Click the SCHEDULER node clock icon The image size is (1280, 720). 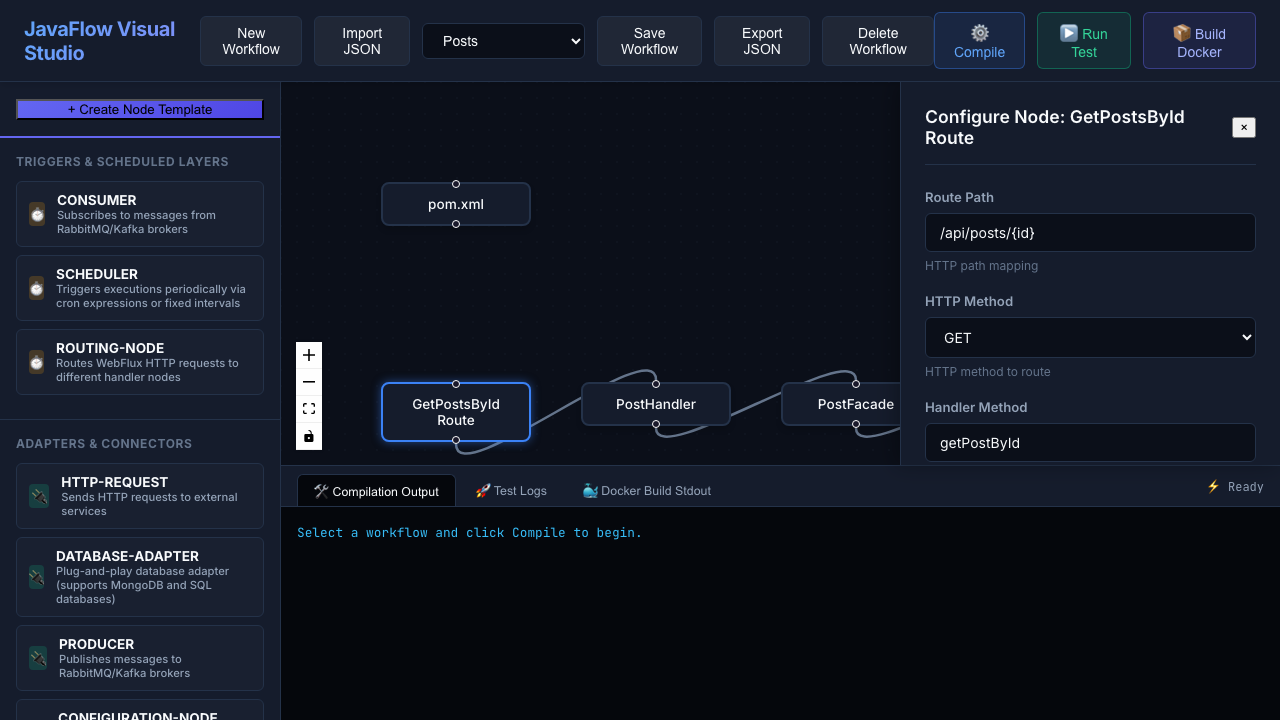(x=37, y=288)
